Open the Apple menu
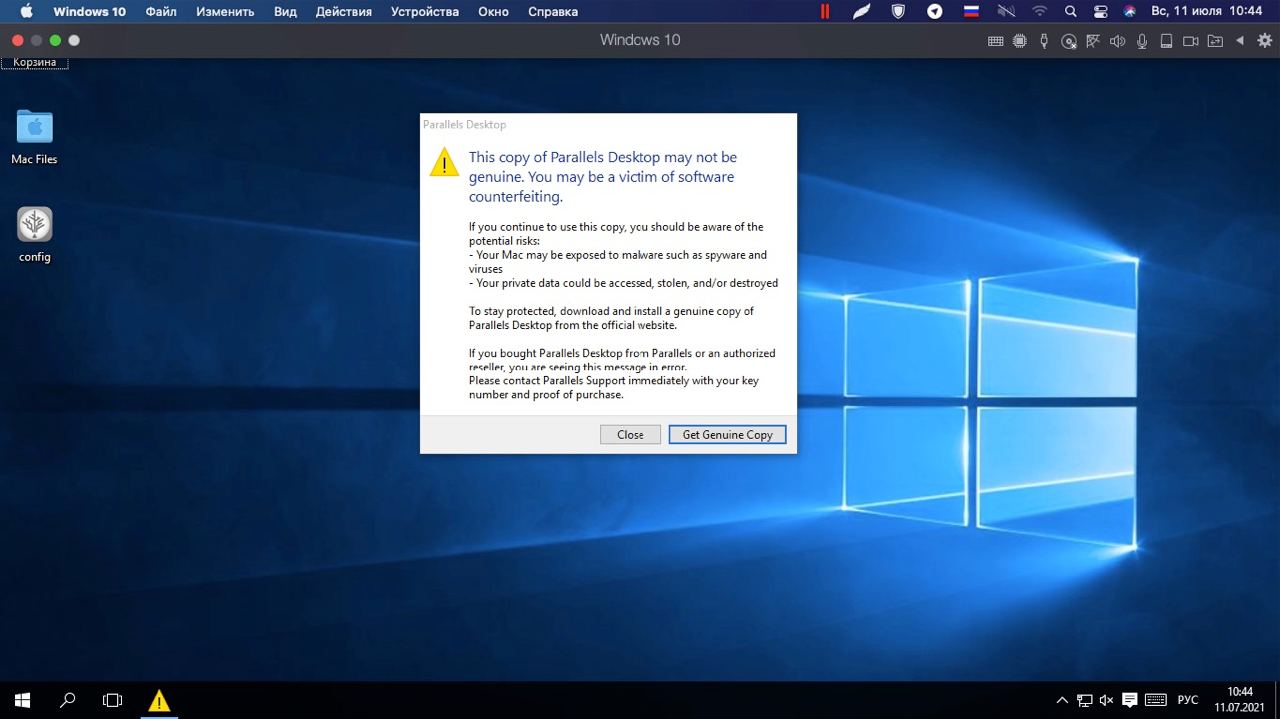 pos(26,12)
